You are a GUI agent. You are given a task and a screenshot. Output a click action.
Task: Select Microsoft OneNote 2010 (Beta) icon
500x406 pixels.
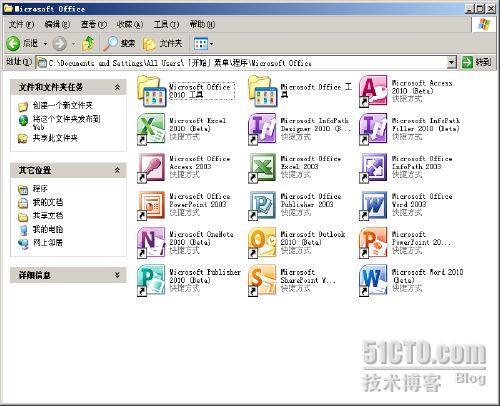(151, 243)
